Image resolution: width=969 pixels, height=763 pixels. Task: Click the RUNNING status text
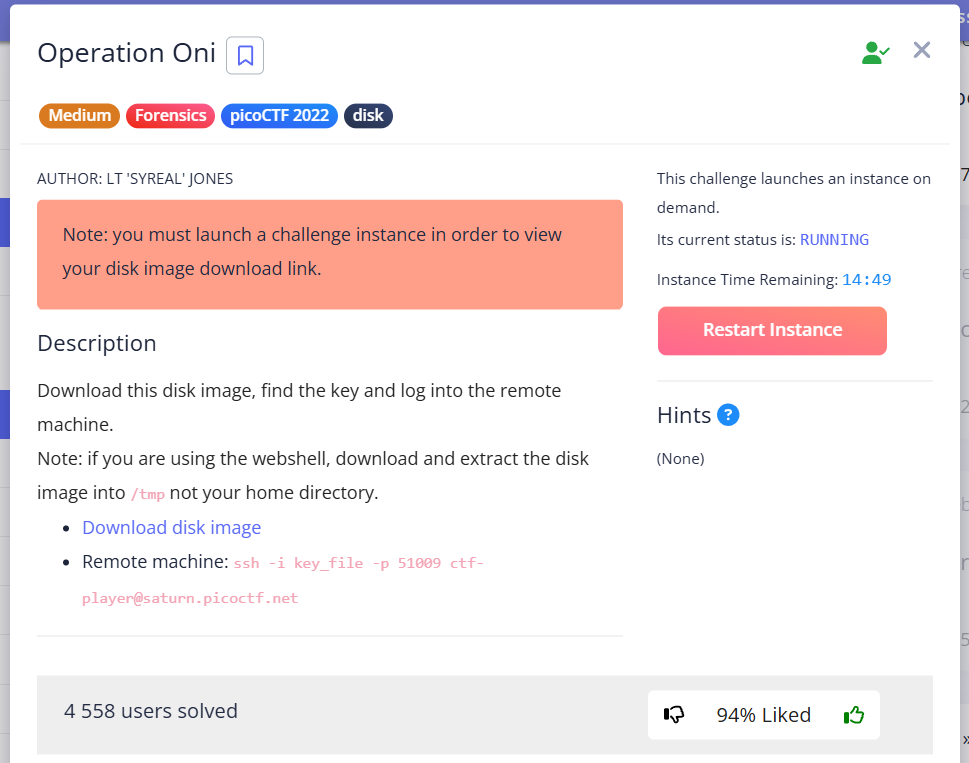[x=834, y=240]
